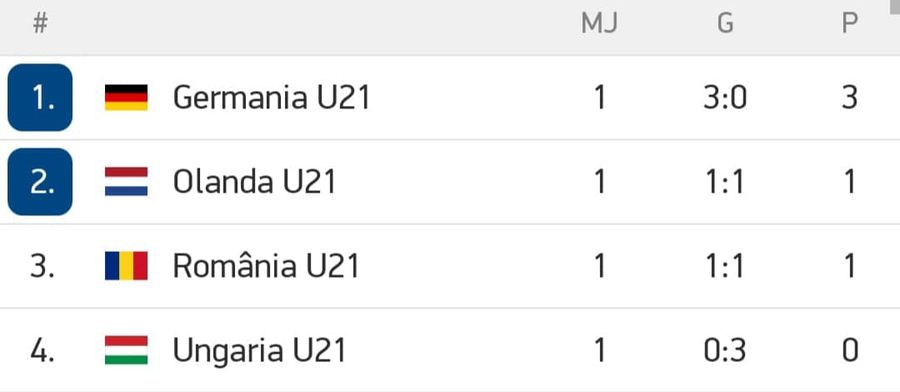Select the blue rank 1 badge
Image resolution: width=900 pixels, height=392 pixels.
click(40, 98)
